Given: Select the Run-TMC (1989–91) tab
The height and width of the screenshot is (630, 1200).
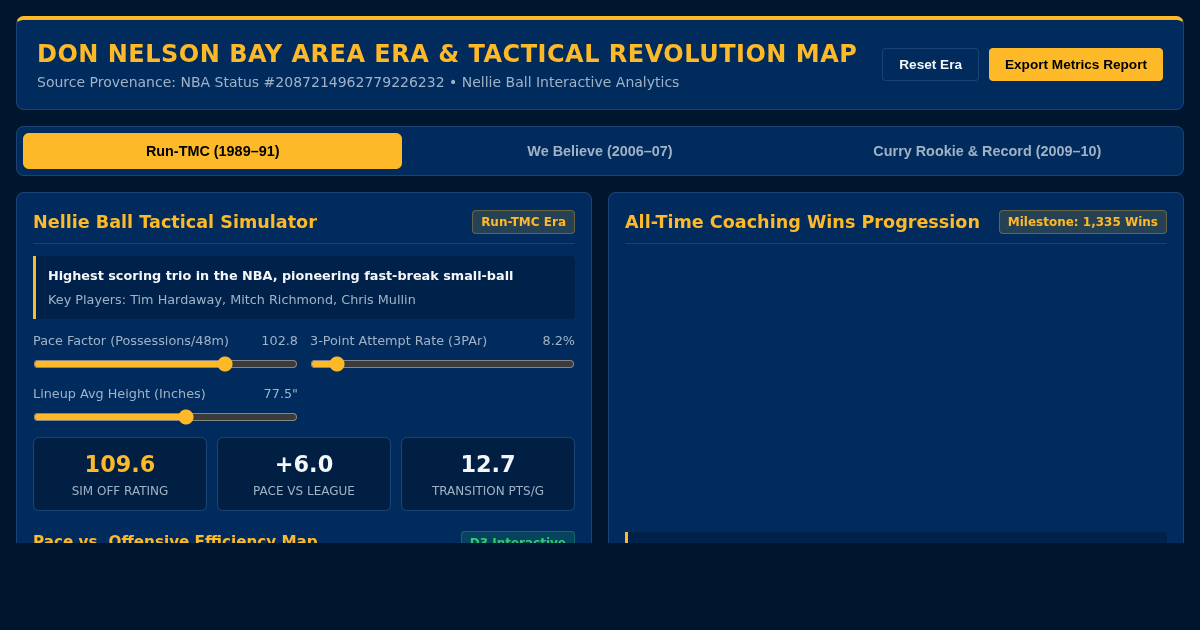Looking at the screenshot, I should click(x=212, y=151).
